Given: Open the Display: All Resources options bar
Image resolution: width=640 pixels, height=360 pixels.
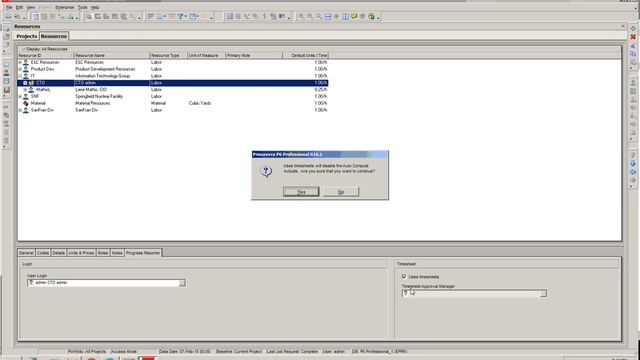Looking at the screenshot, I should (x=45, y=49).
